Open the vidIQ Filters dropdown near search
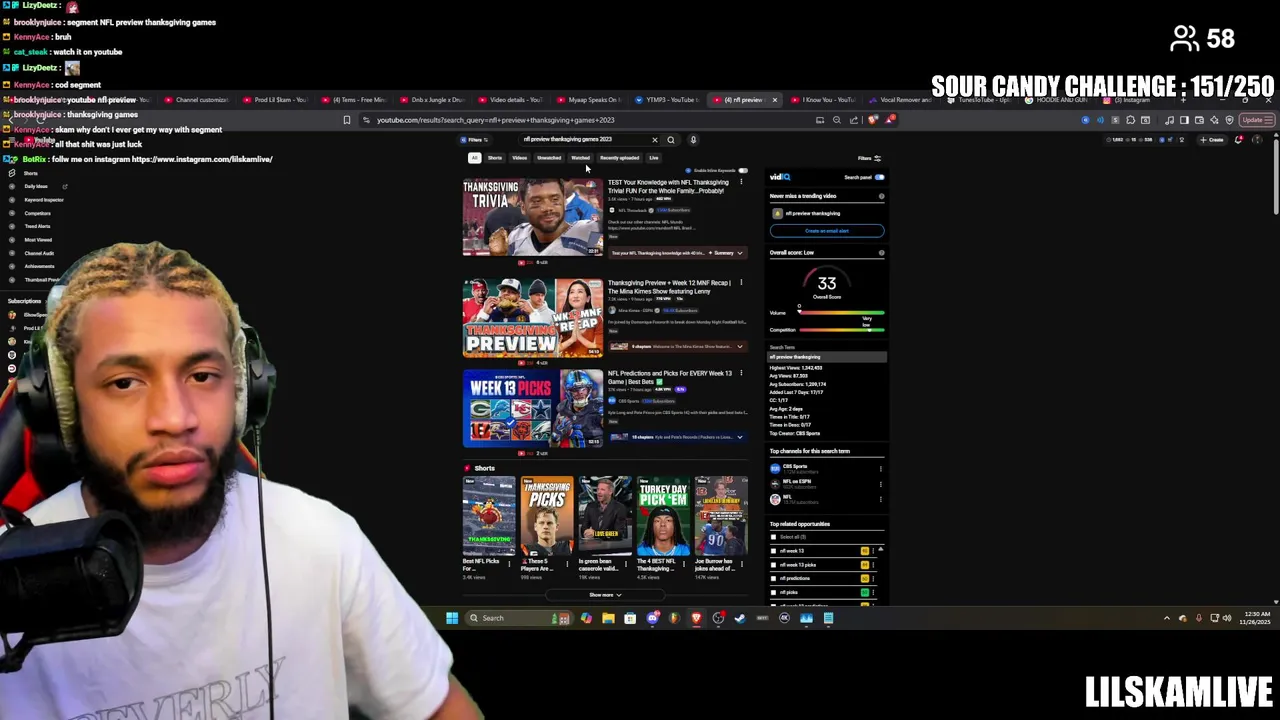This screenshot has width=1280, height=720. (x=475, y=140)
